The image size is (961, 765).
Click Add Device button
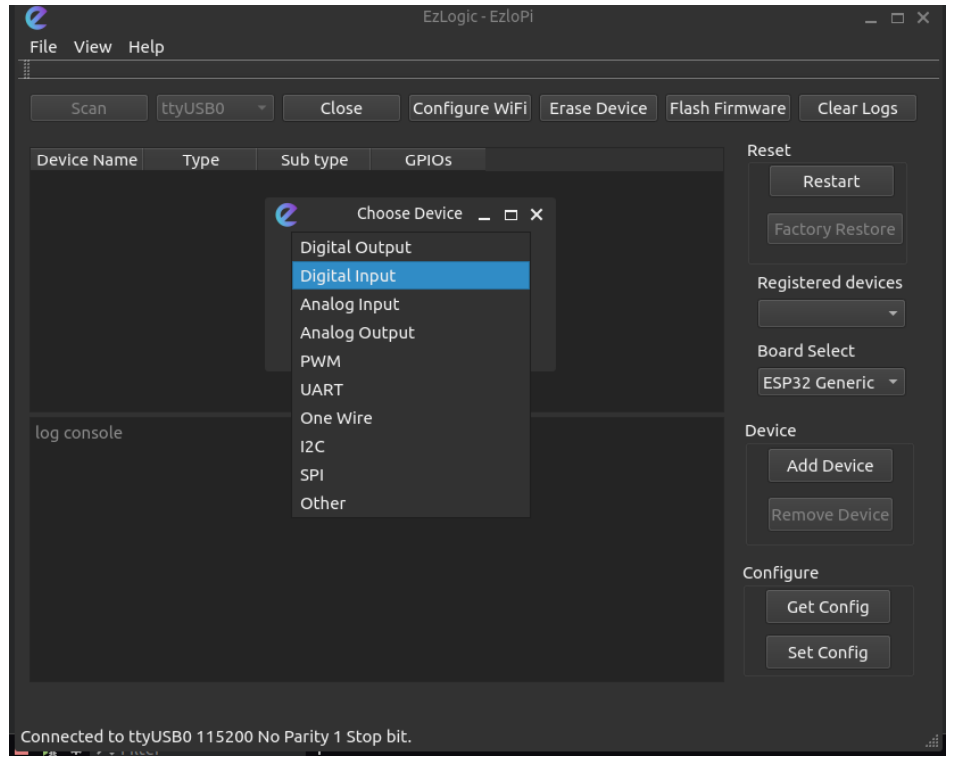pyautogui.click(x=830, y=466)
